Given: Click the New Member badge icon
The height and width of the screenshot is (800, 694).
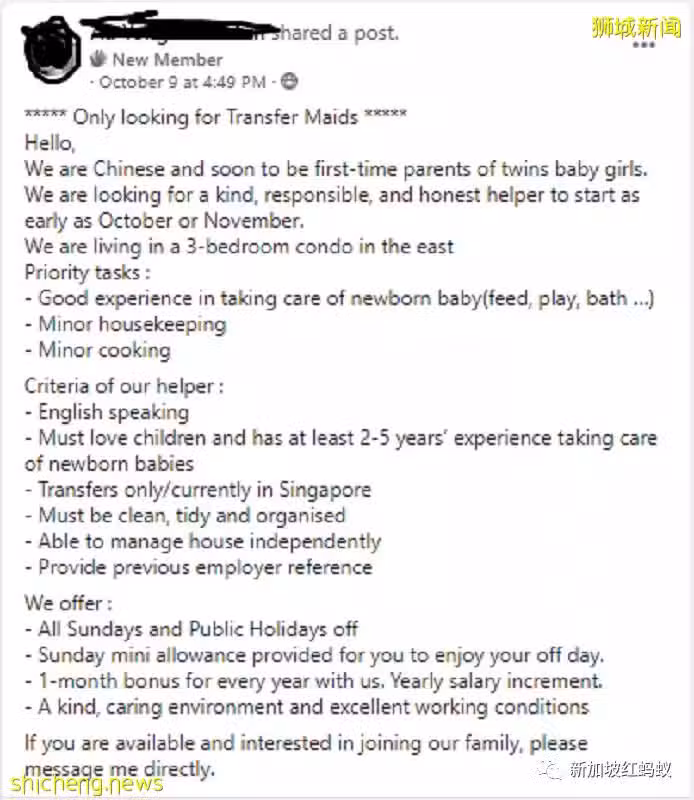Looking at the screenshot, I should (x=98, y=59).
